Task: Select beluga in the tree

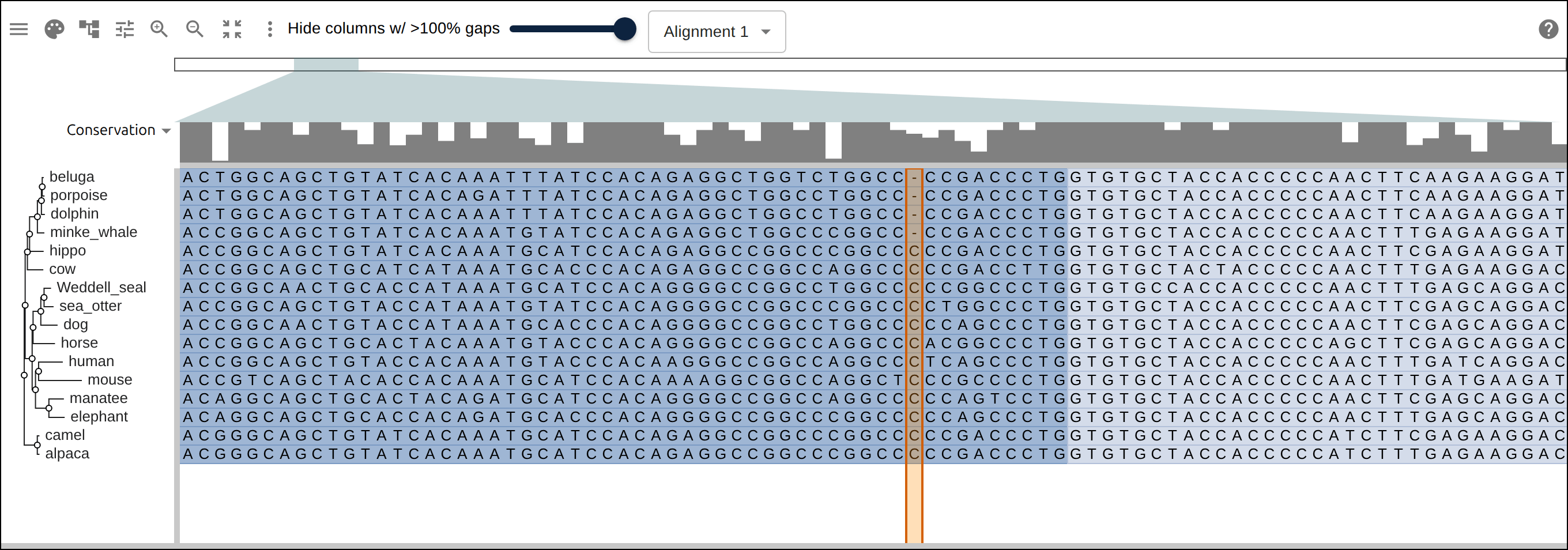Action: point(72,176)
